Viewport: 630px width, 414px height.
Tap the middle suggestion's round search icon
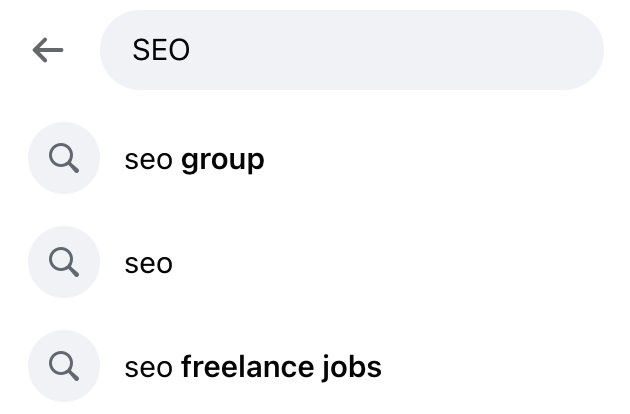[64, 262]
